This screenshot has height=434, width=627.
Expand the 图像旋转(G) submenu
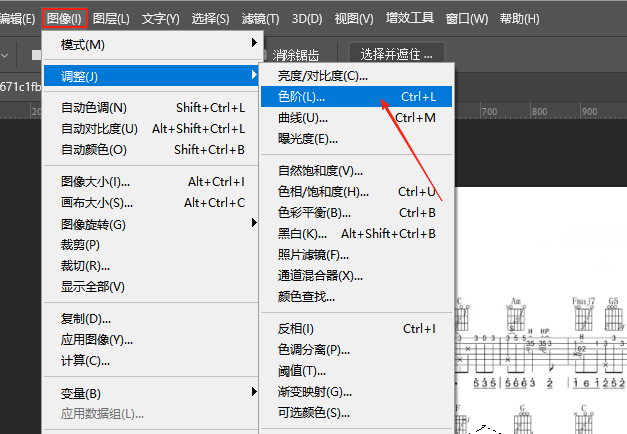[x=152, y=224]
